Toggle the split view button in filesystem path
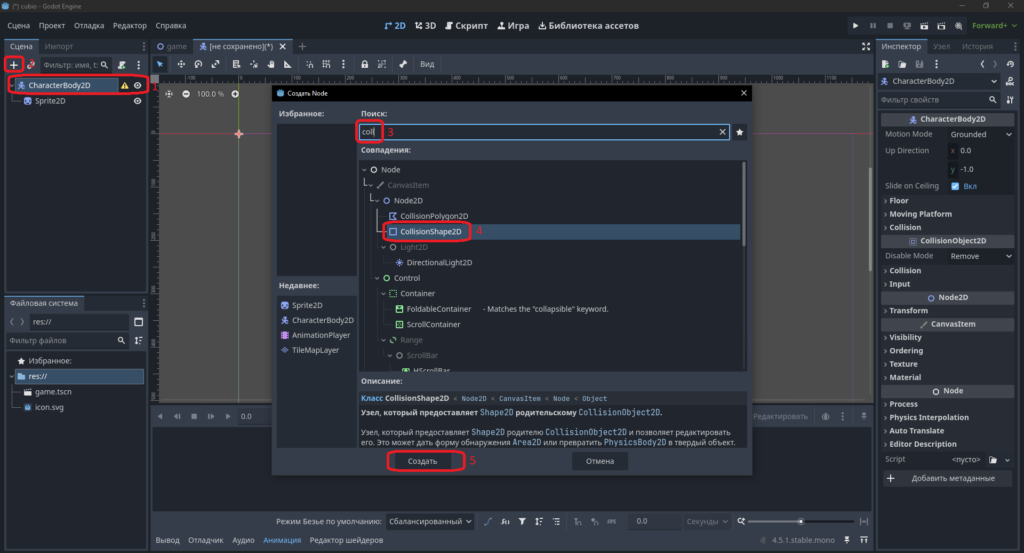The image size is (1024, 553). (x=138, y=322)
